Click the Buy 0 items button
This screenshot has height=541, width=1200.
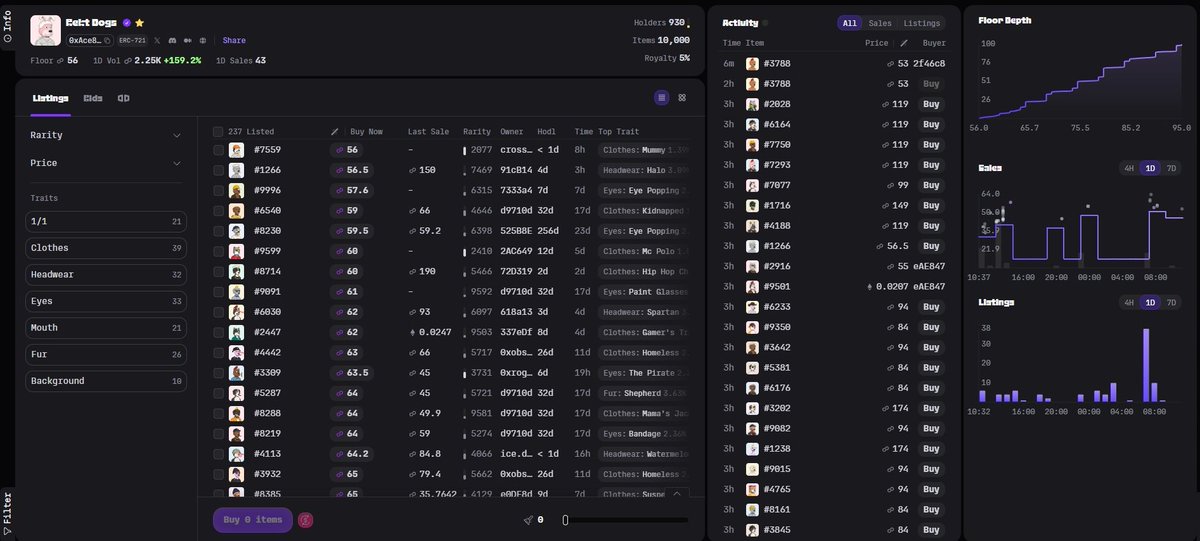point(253,520)
